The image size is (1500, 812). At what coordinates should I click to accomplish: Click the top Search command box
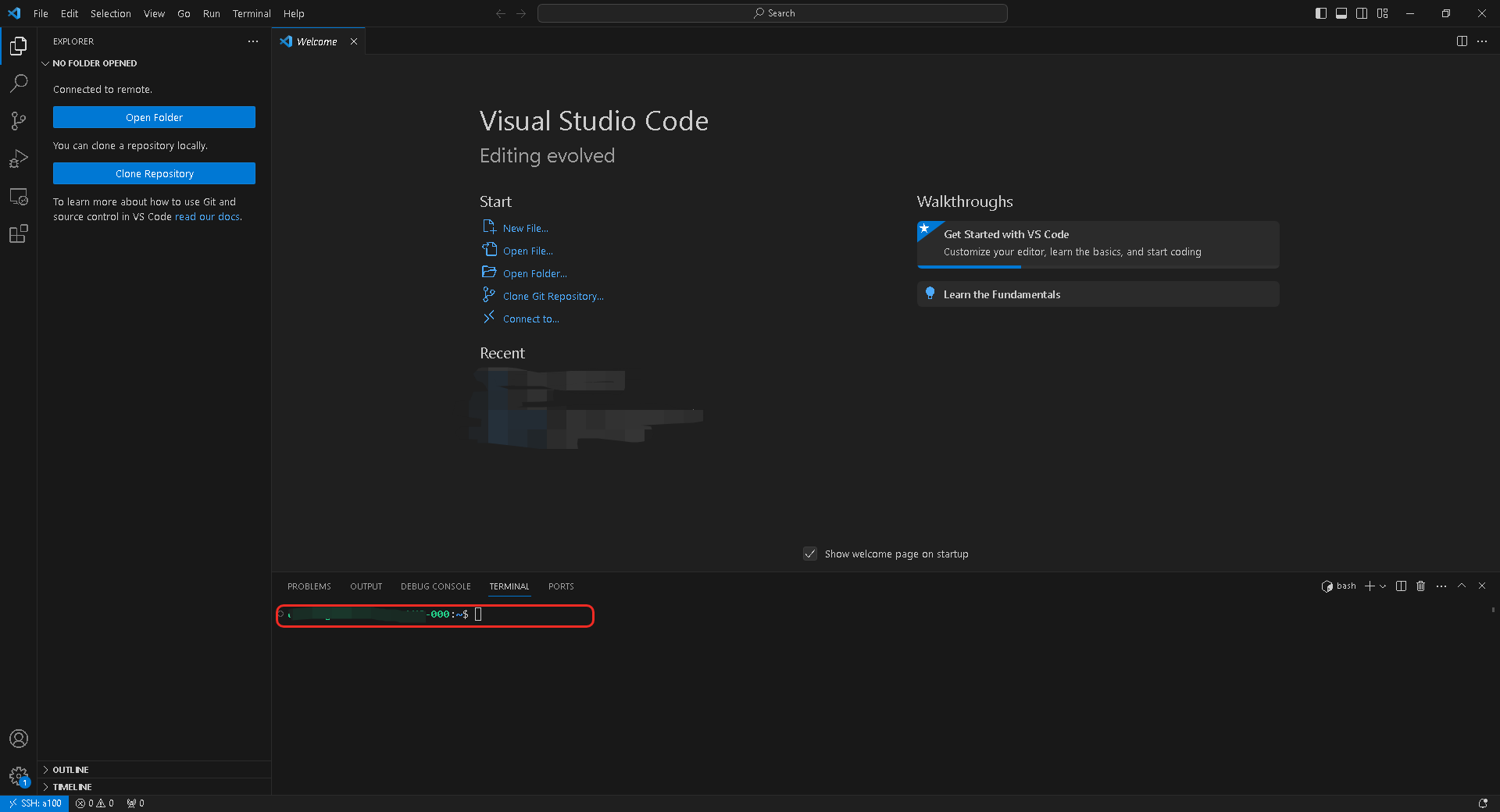click(773, 13)
